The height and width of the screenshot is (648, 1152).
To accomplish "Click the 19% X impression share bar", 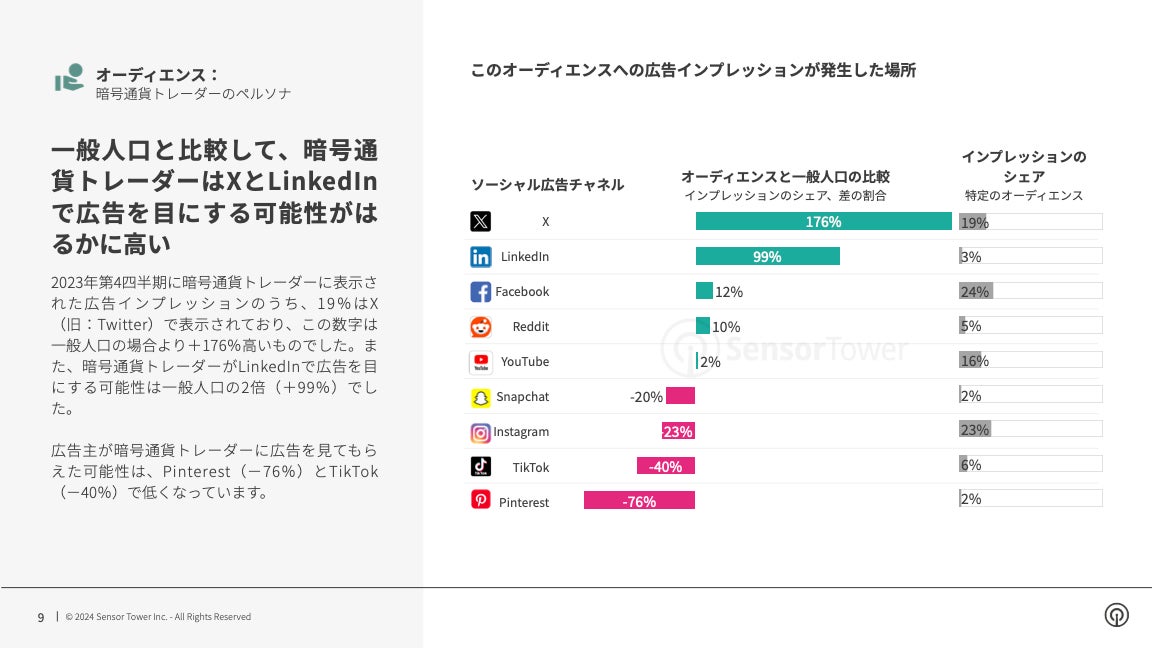I will click(x=972, y=222).
